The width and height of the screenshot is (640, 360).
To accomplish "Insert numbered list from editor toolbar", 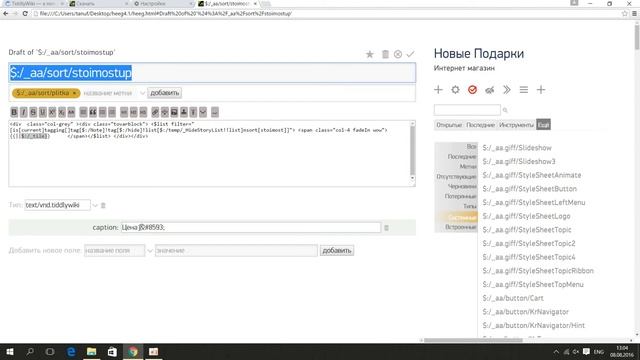I will click(112, 112).
